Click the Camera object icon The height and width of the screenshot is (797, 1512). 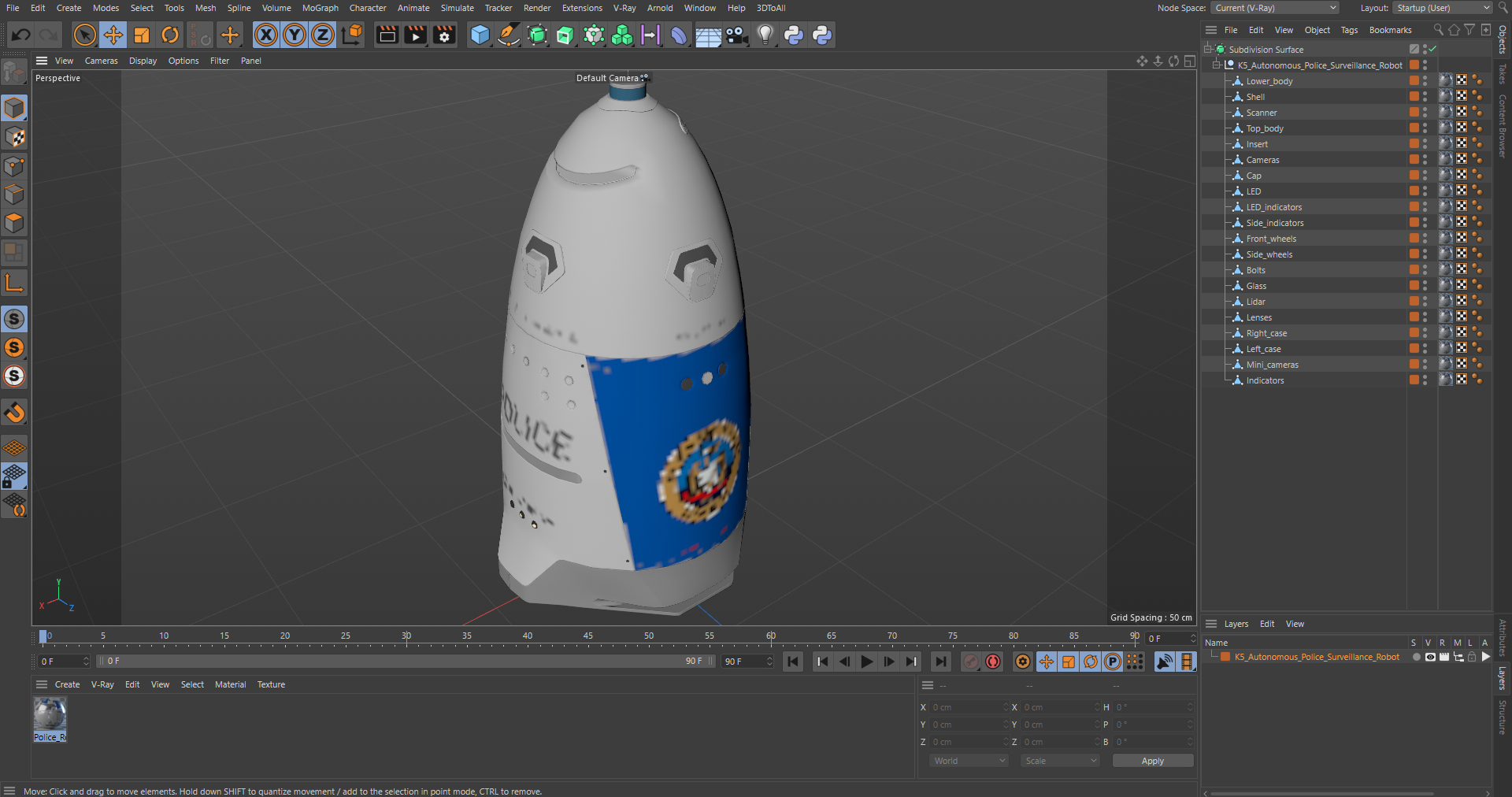click(736, 35)
